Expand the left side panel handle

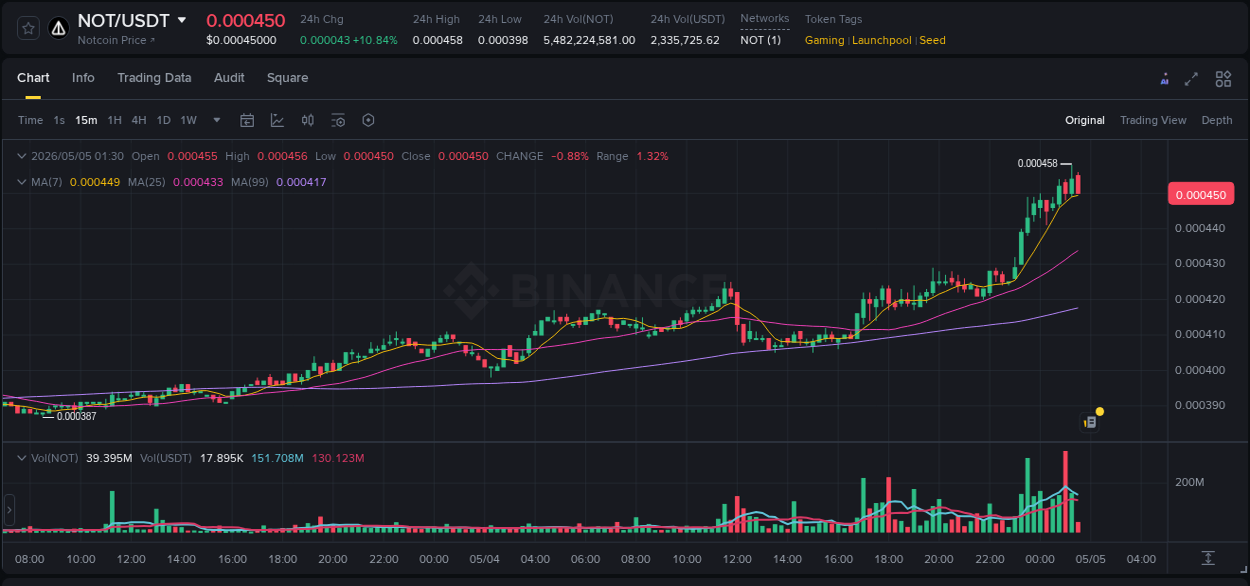pos(9,510)
